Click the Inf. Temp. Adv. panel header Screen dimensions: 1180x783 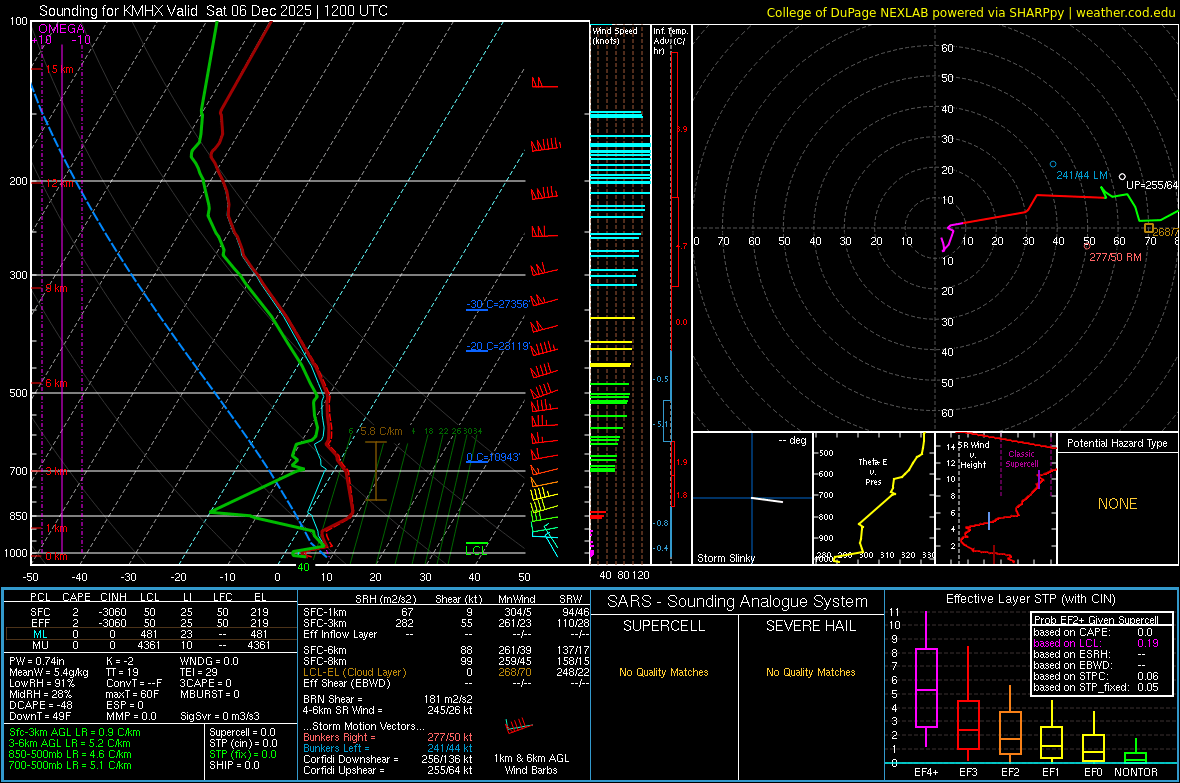(670, 41)
